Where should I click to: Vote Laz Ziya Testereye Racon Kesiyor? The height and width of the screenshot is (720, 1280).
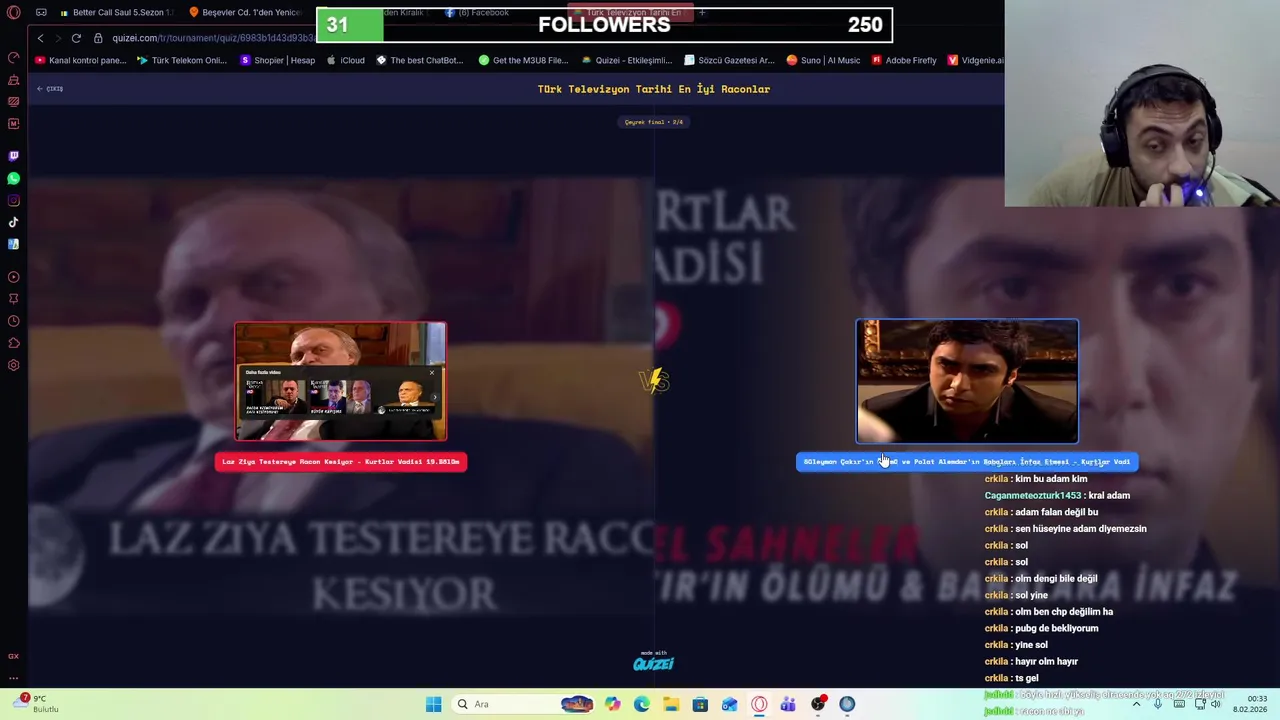(341, 462)
